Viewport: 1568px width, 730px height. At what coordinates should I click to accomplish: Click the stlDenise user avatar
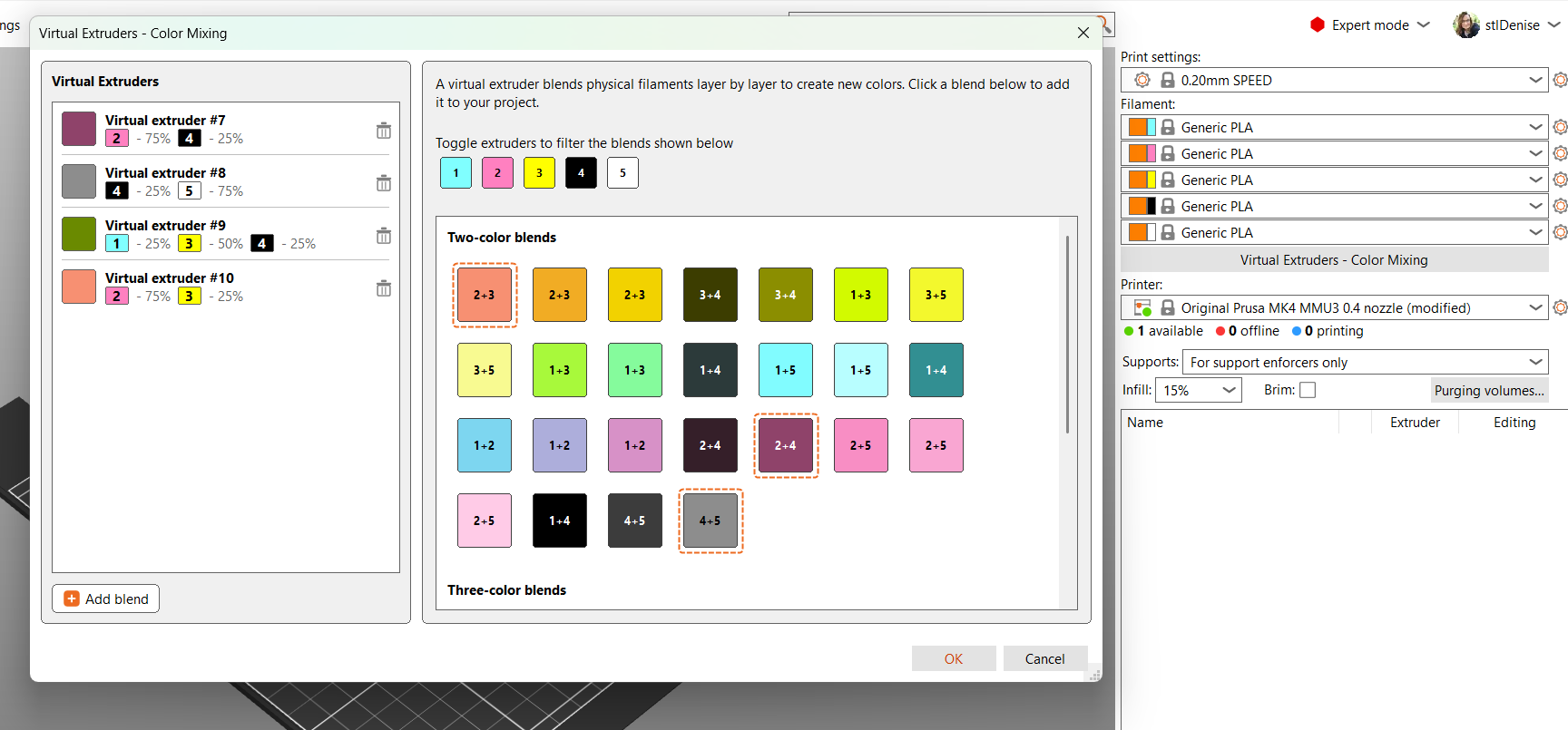(x=1466, y=24)
